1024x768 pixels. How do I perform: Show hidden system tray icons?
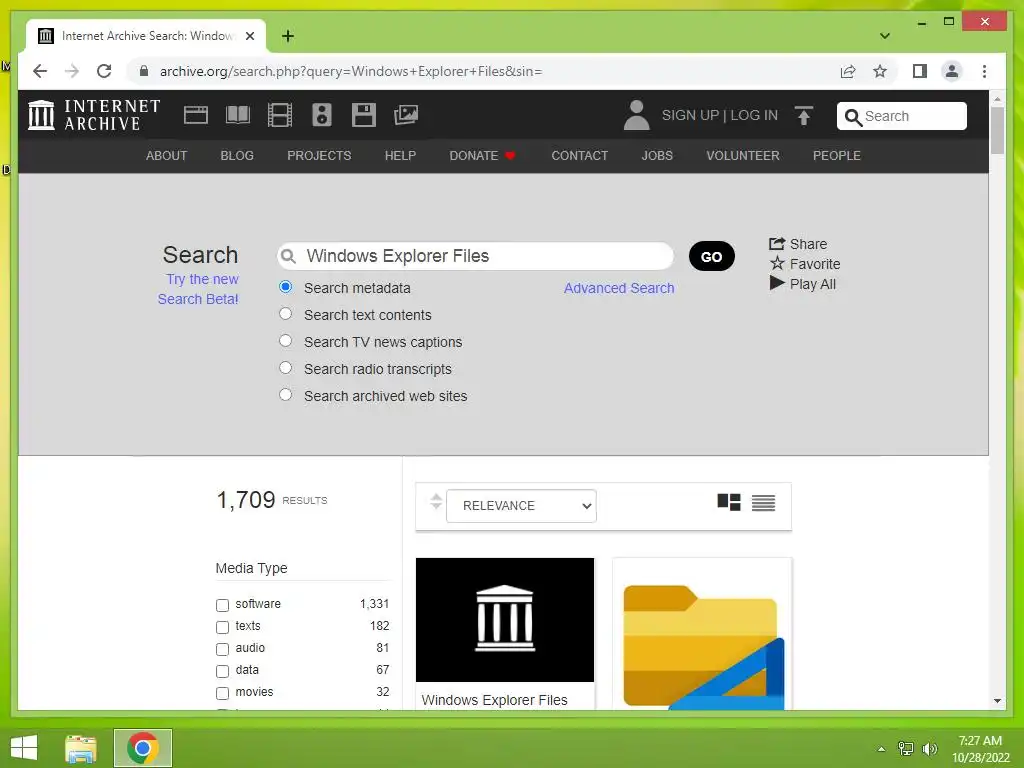[881, 749]
